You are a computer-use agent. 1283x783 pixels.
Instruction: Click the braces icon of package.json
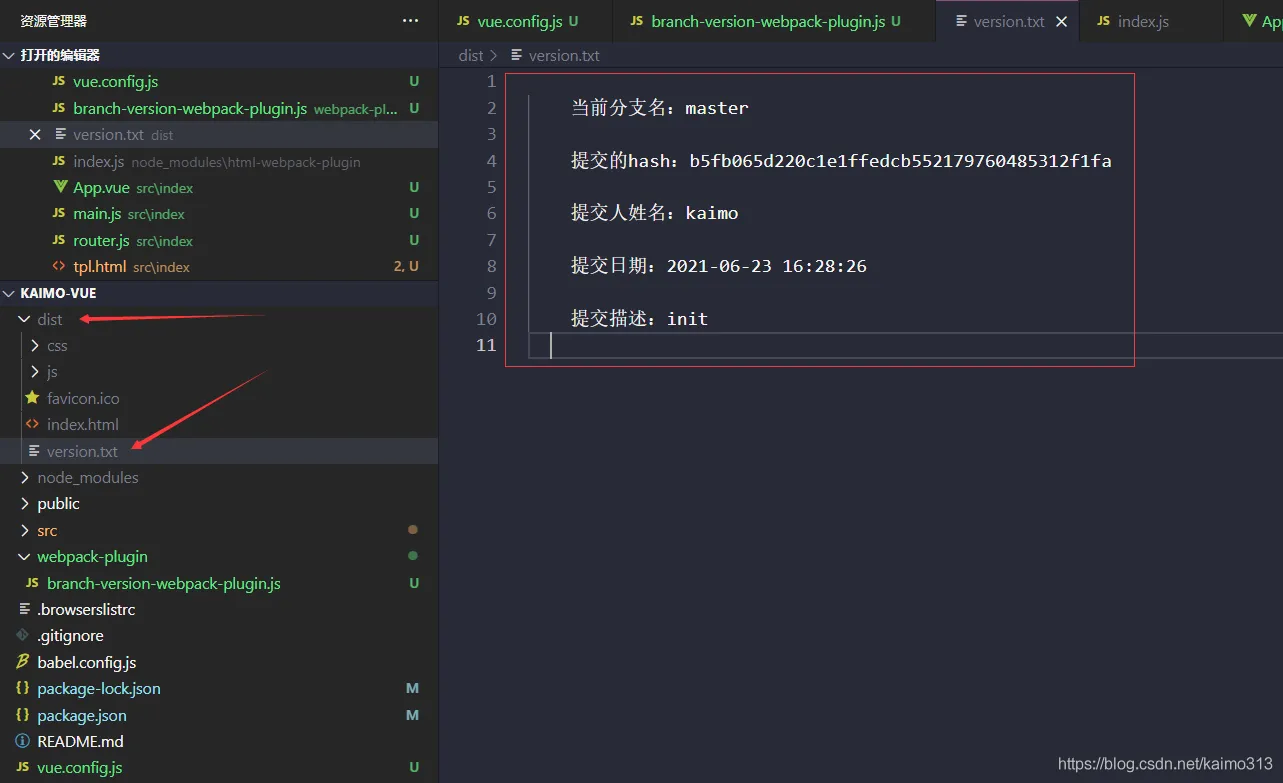22,715
